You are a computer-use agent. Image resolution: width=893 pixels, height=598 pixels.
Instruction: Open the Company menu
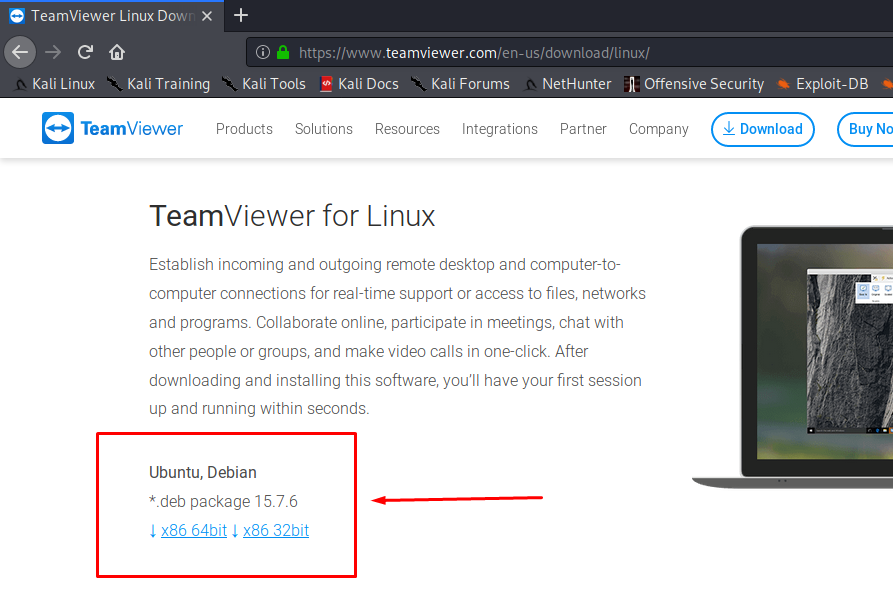(x=658, y=129)
